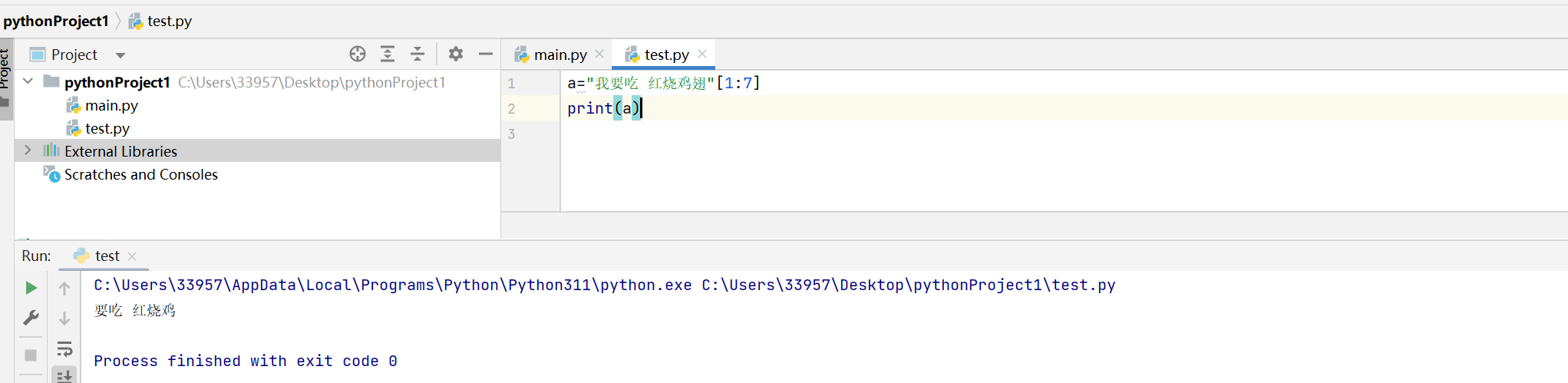Rerun test with green play button
The height and width of the screenshot is (383, 1568).
tap(31, 288)
